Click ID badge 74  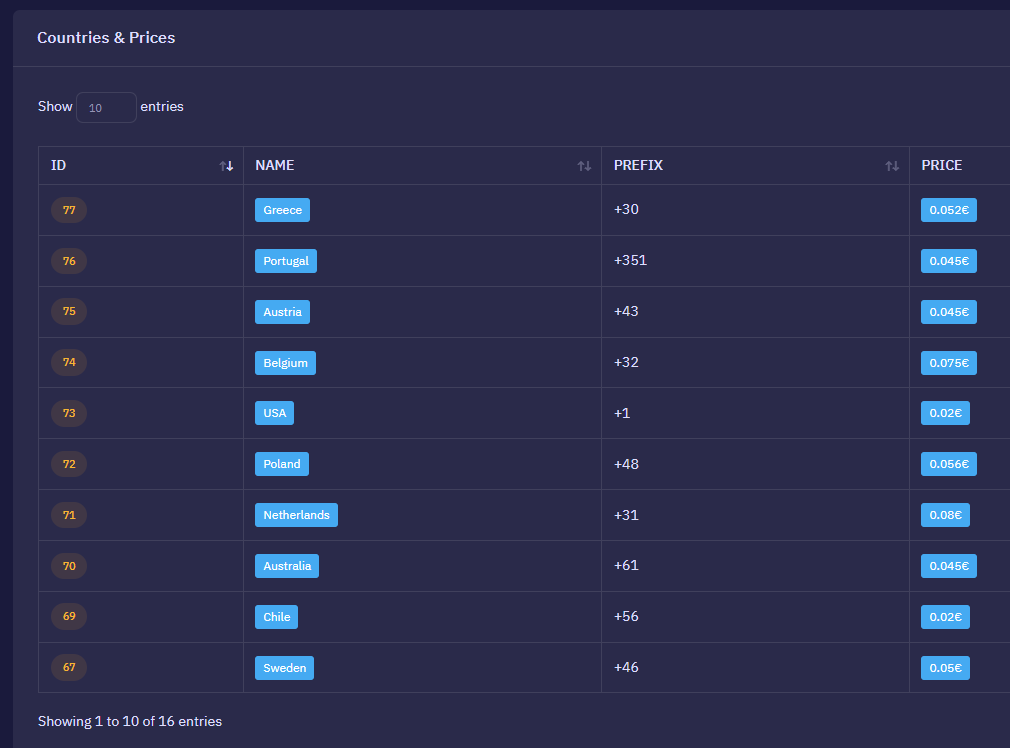(69, 362)
